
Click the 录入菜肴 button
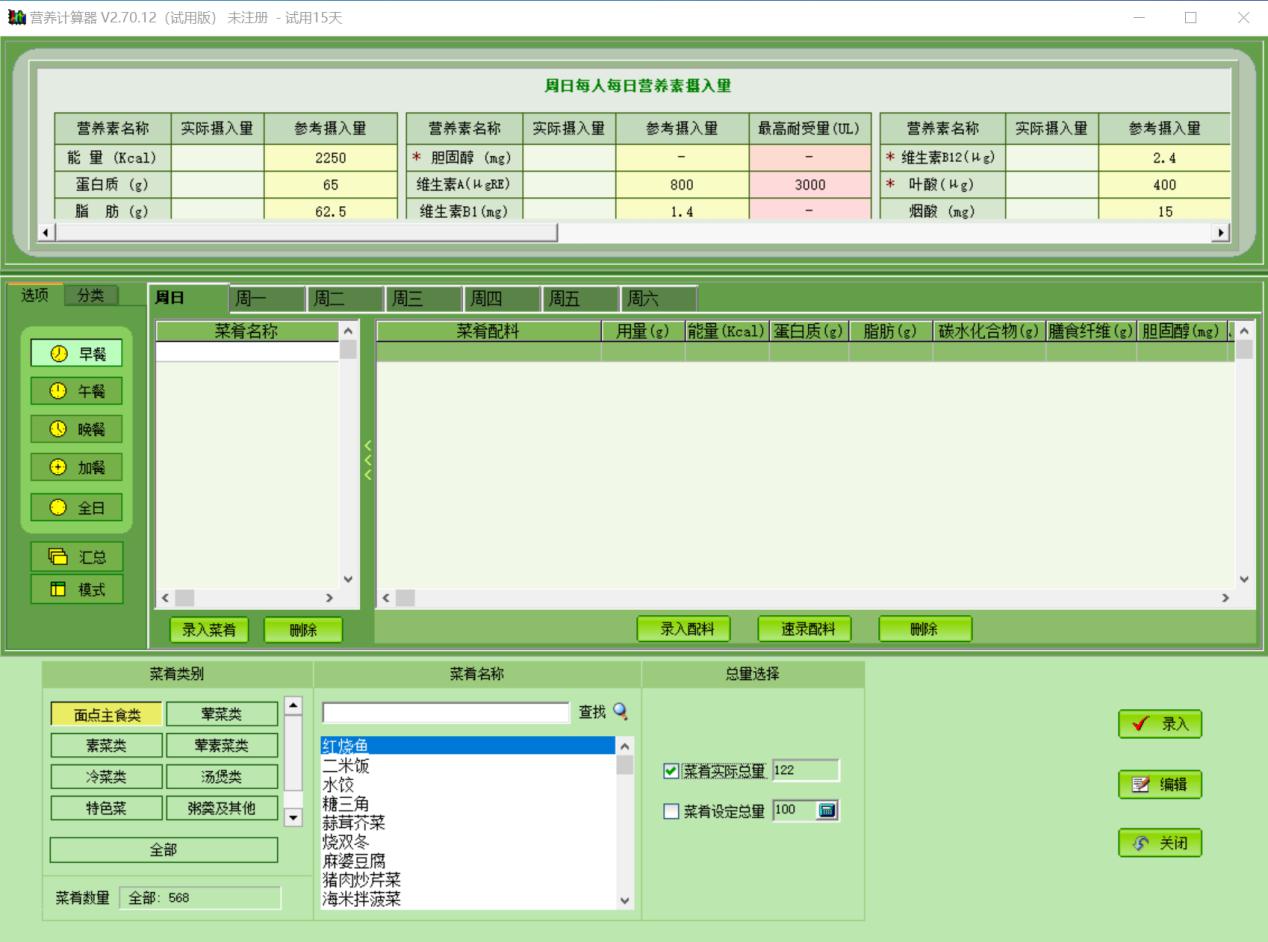(x=209, y=630)
